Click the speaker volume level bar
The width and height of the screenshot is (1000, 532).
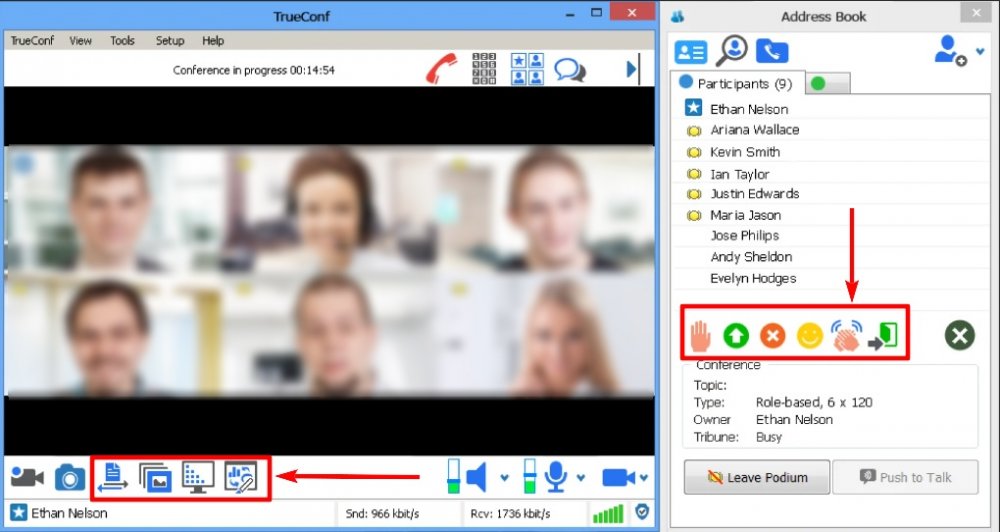[453, 476]
